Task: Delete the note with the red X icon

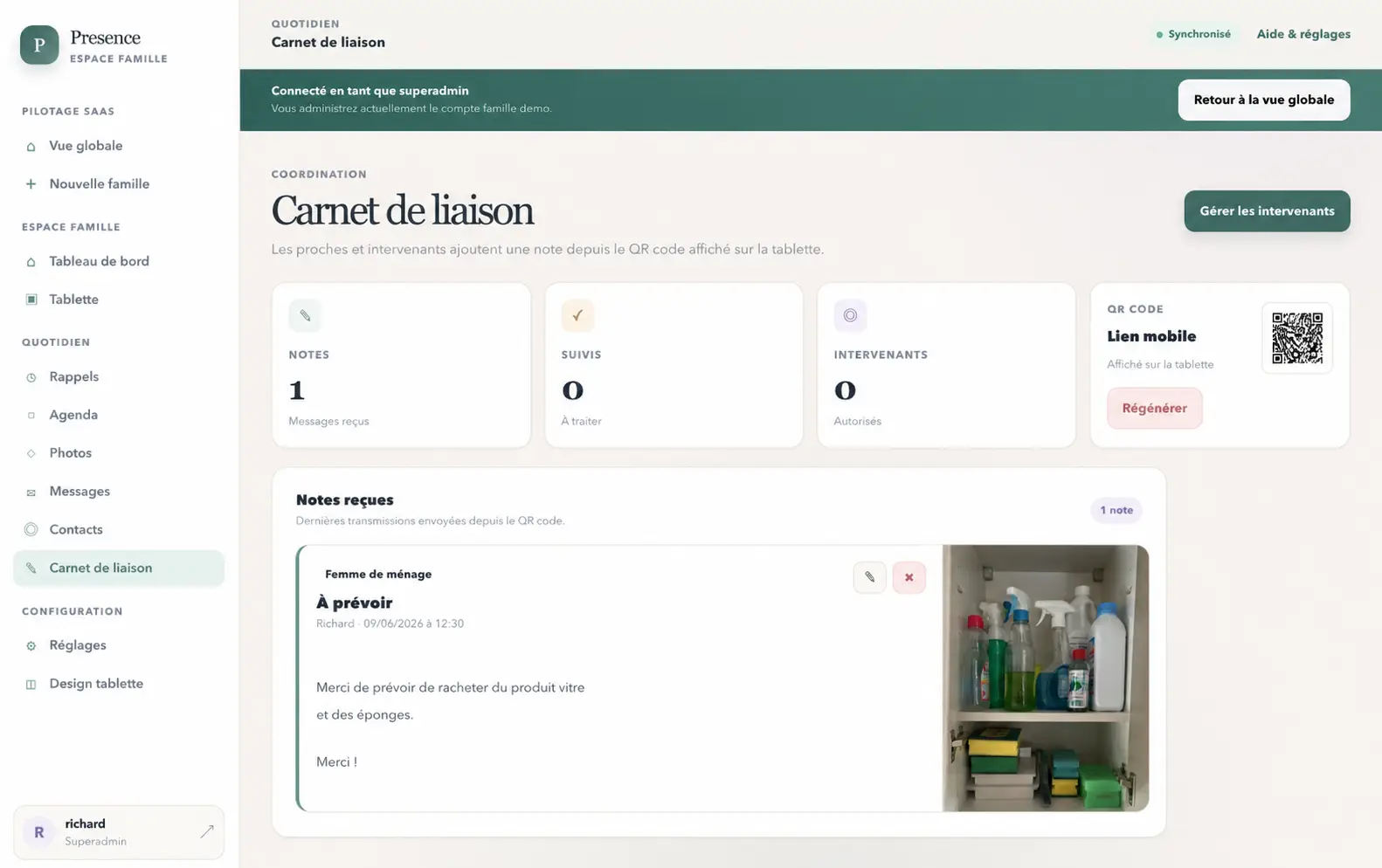Action: pos(909,577)
